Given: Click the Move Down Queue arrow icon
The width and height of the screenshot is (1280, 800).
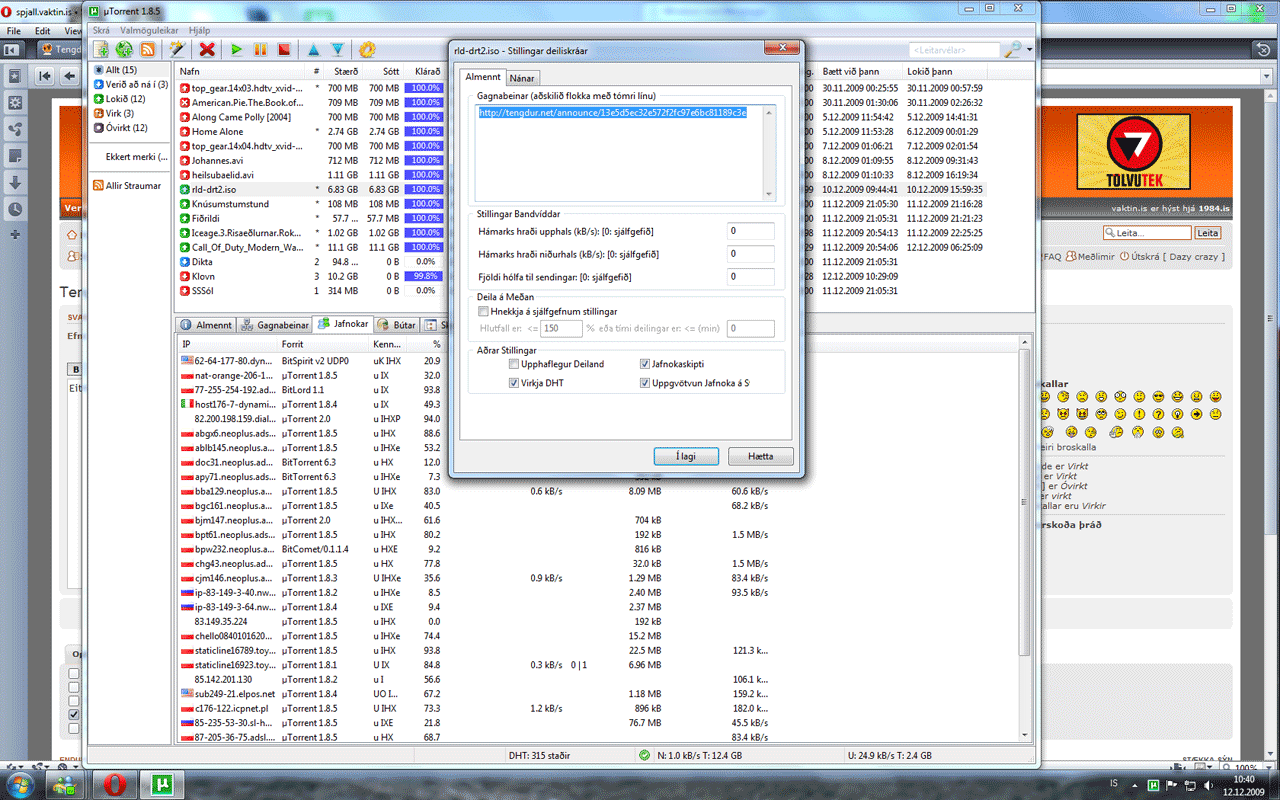Looking at the screenshot, I should point(338,49).
